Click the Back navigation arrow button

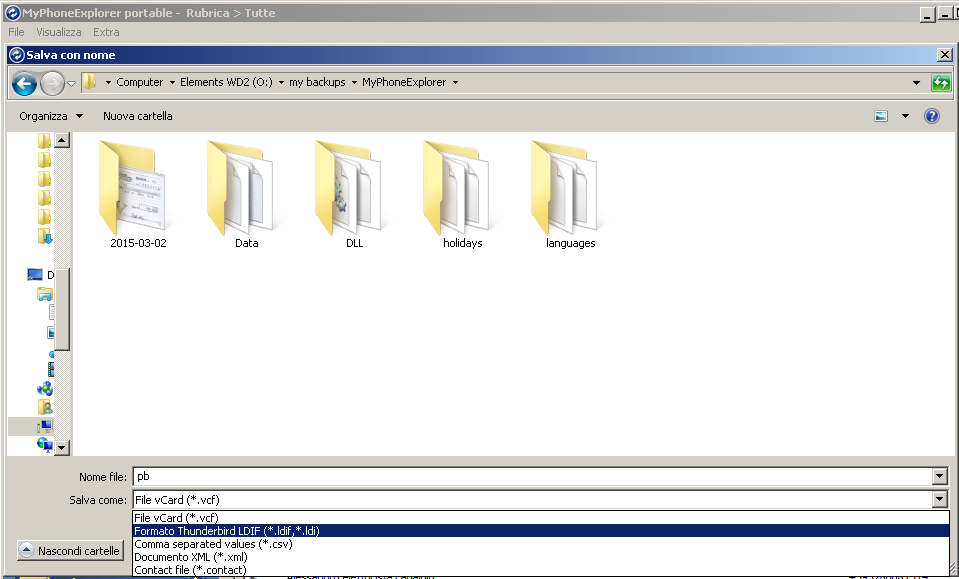click(x=24, y=83)
